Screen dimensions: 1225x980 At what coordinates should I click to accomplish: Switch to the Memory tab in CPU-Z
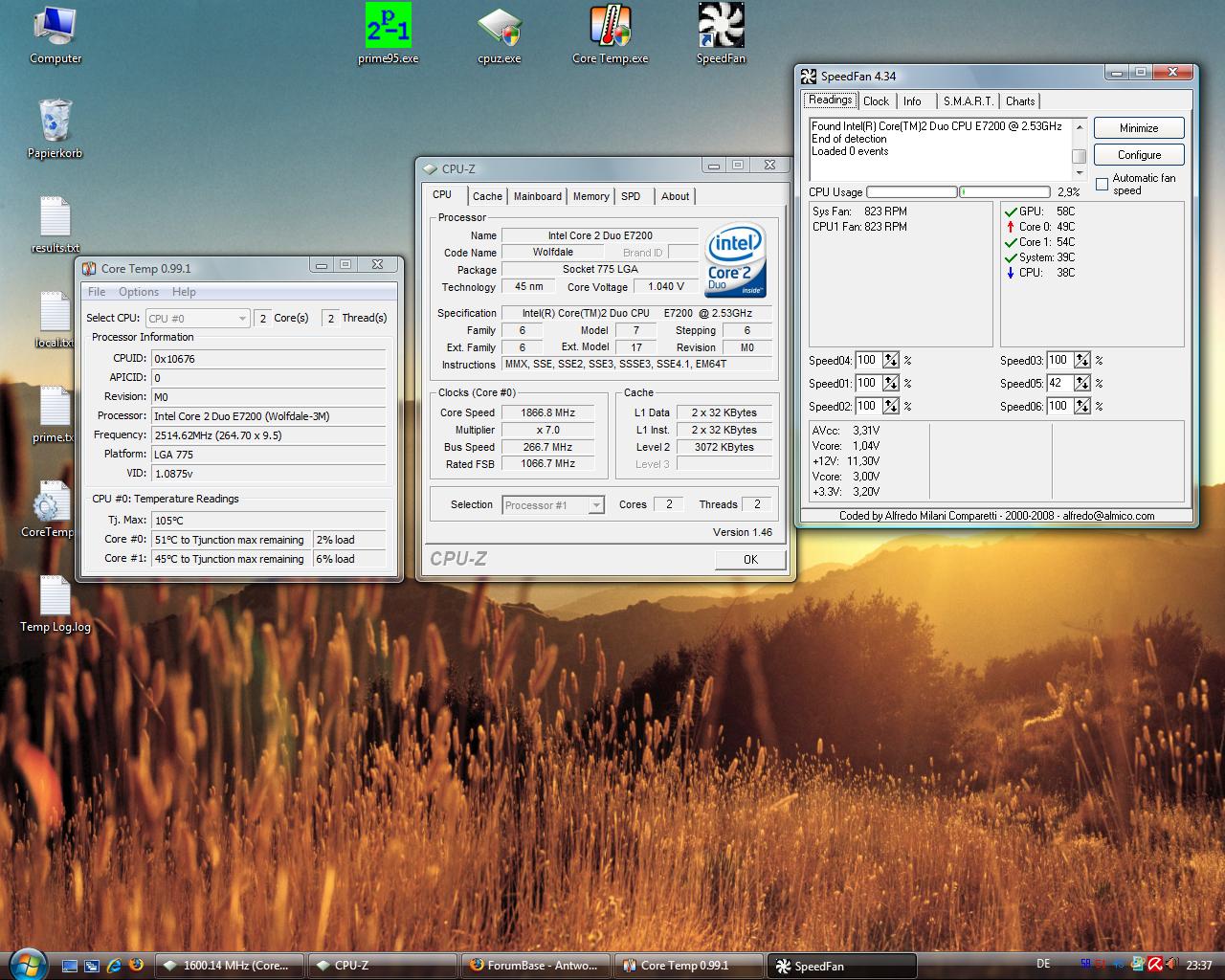click(591, 196)
